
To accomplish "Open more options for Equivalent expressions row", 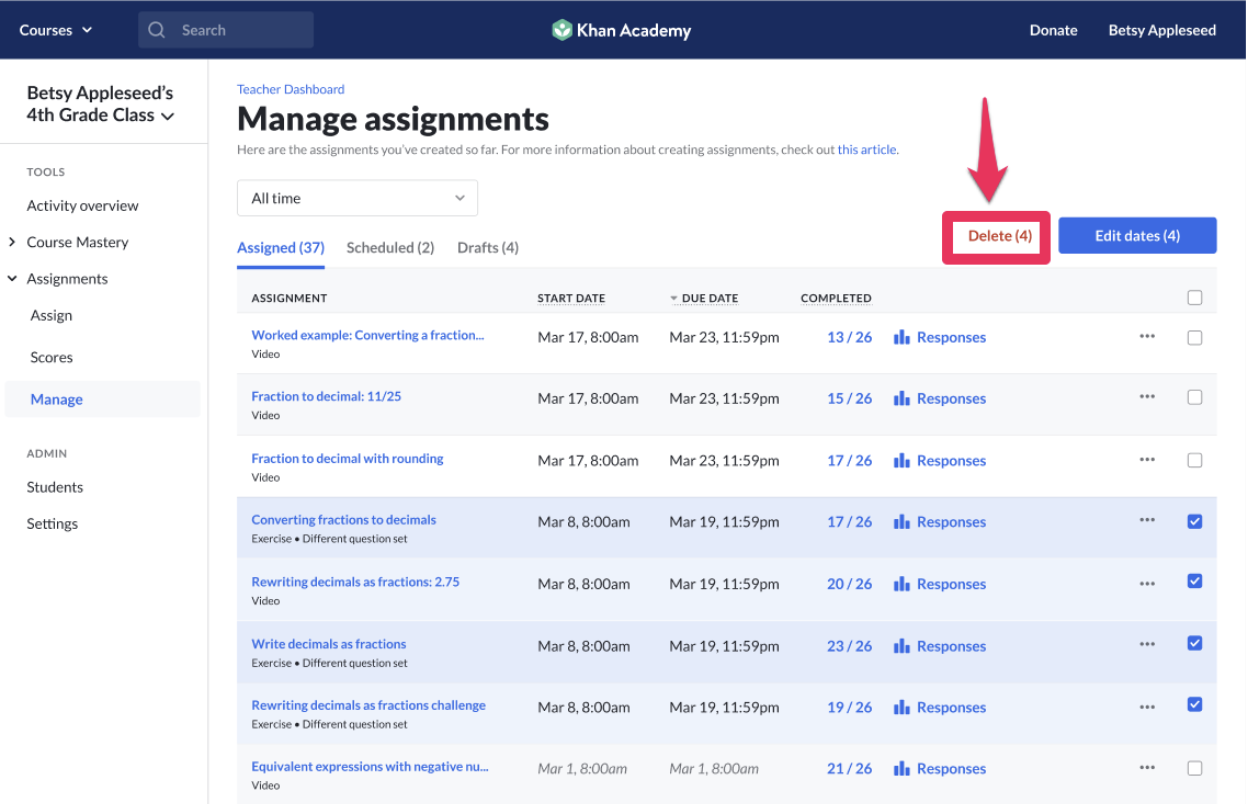I will click(x=1147, y=768).
